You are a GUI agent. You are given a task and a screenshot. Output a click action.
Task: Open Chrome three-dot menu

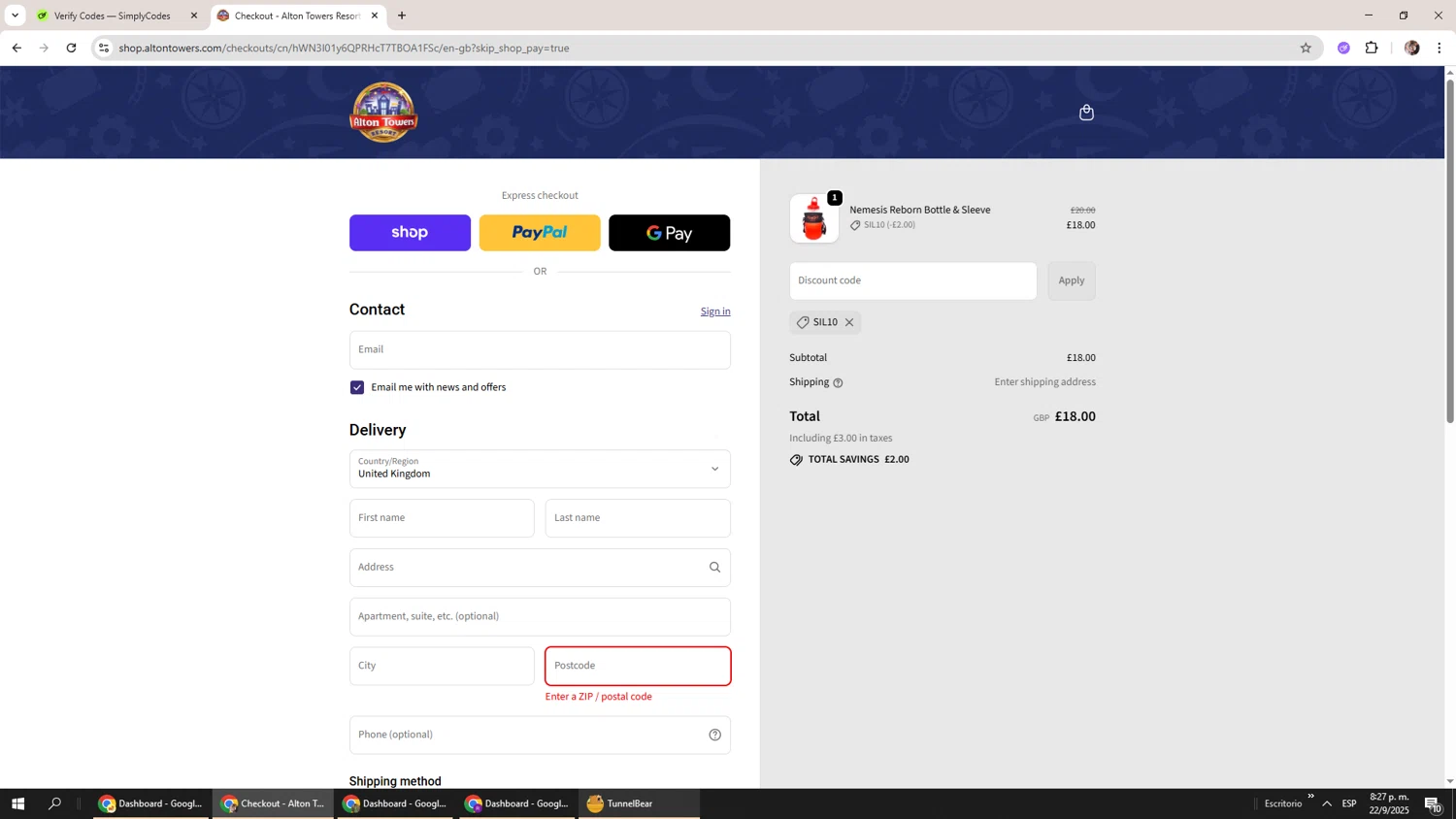[1439, 48]
